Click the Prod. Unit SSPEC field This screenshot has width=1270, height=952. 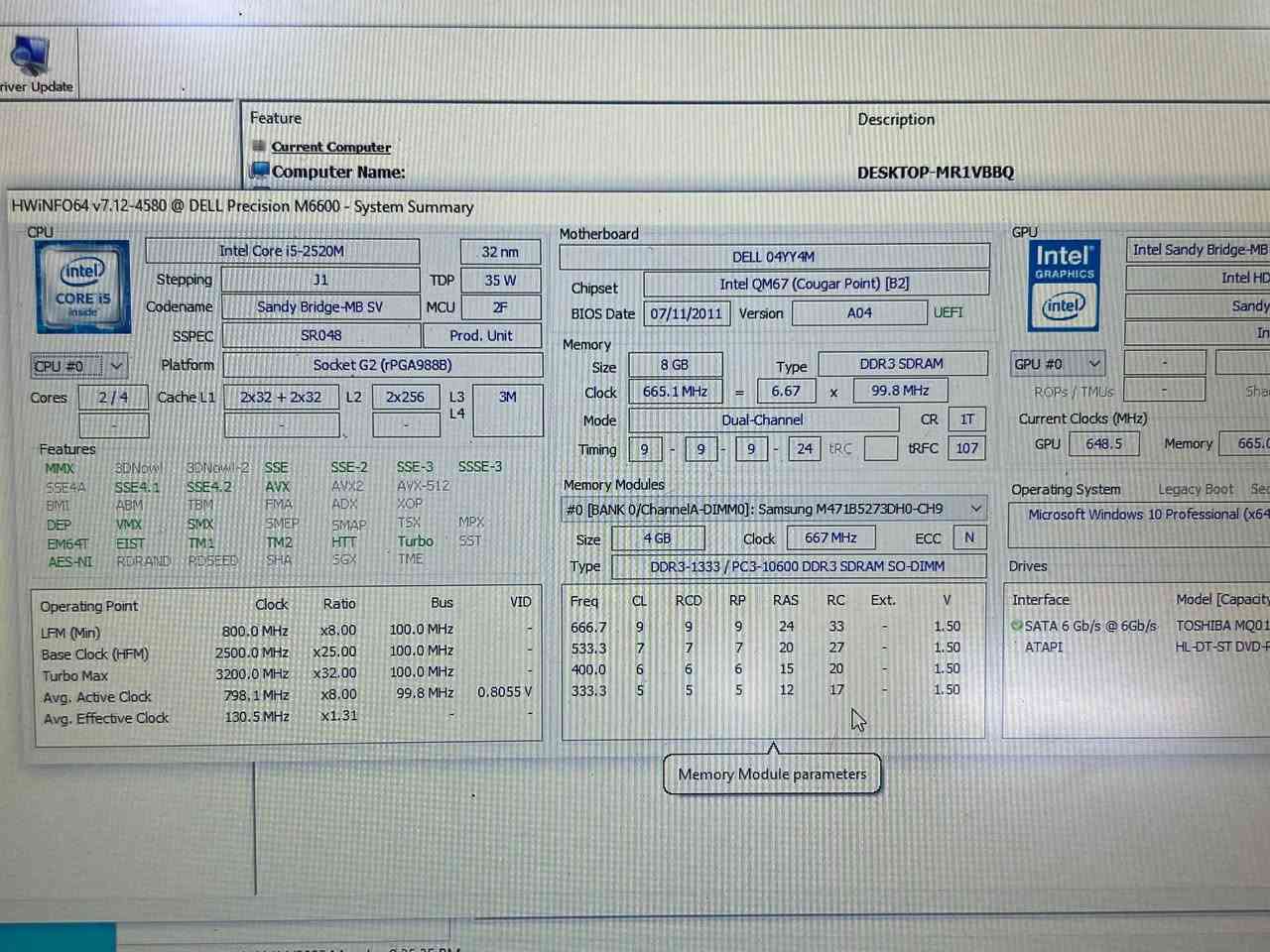point(481,335)
